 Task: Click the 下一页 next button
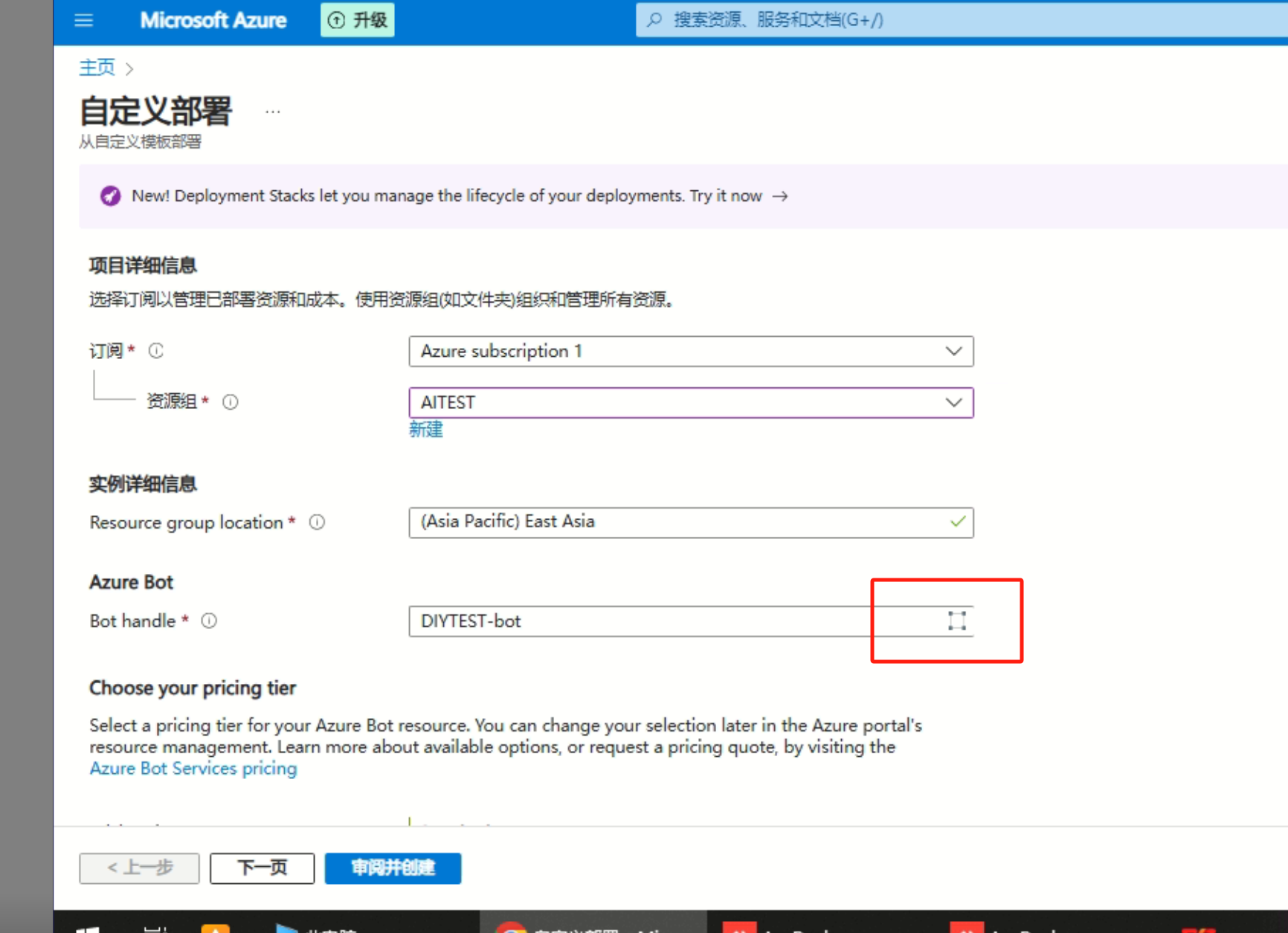tap(263, 868)
